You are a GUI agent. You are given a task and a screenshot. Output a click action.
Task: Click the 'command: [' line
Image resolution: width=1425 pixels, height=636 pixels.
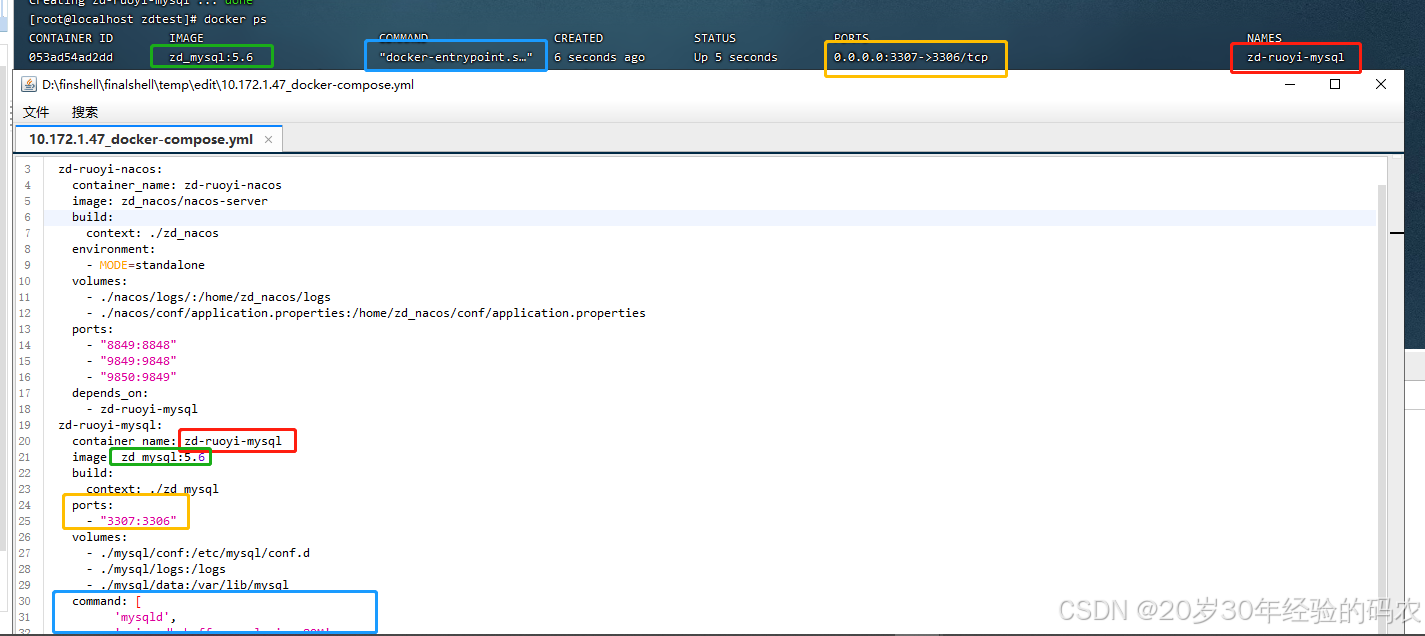107,601
